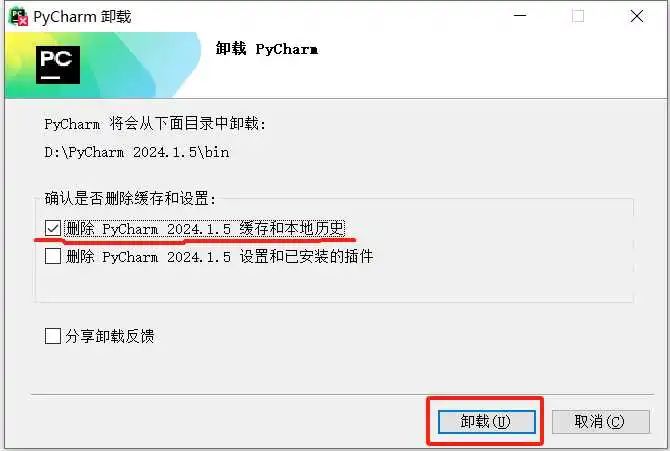Uncheck 删除 PyCharm 2024.1.5 缓存和本地历史 checkbox
670x451 pixels.
click(53, 228)
